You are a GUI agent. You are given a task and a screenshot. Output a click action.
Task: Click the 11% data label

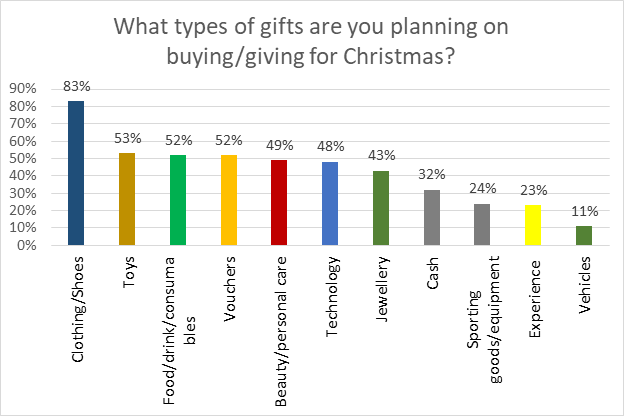[585, 211]
